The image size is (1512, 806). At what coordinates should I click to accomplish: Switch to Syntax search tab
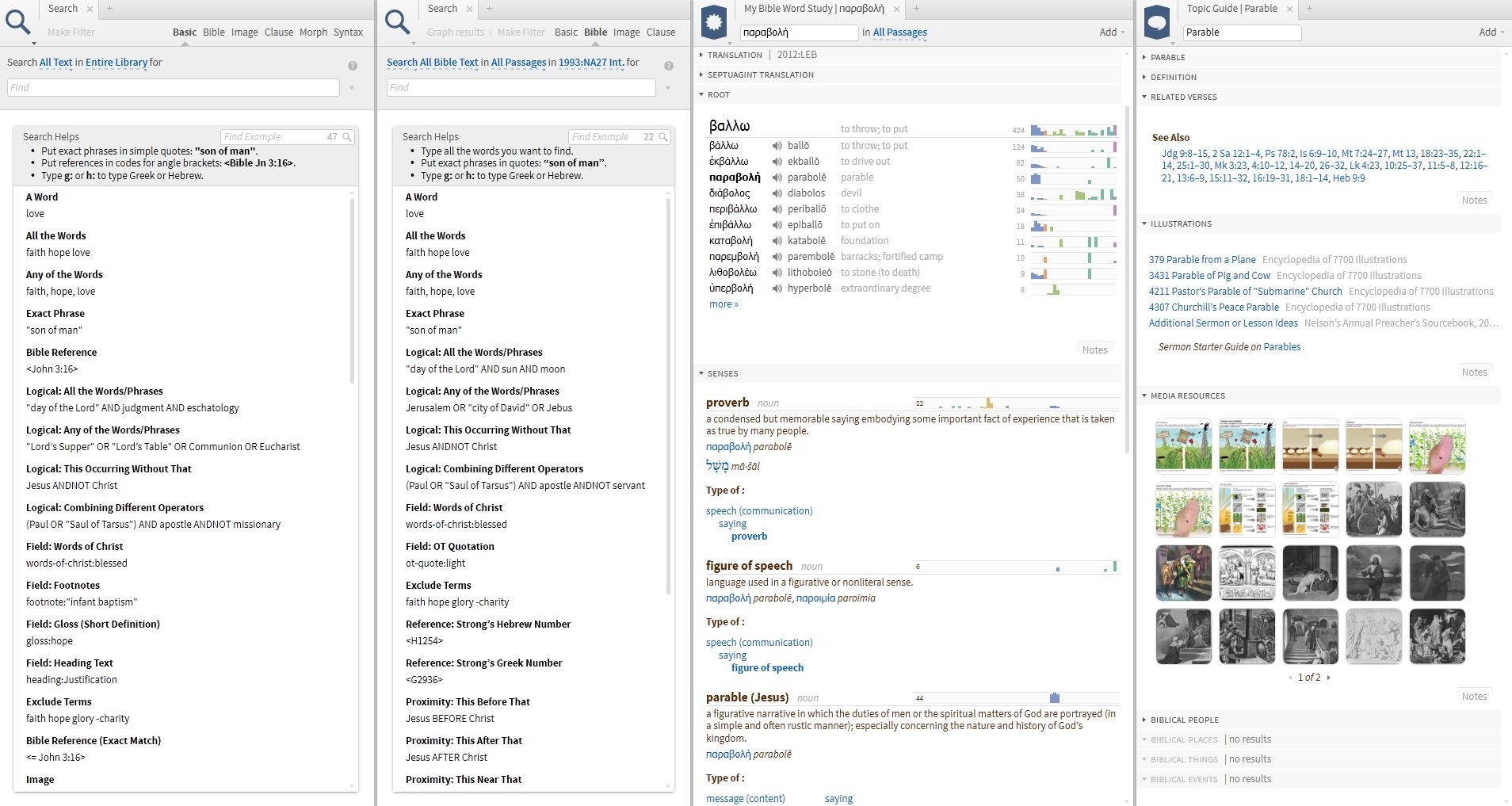pos(348,32)
